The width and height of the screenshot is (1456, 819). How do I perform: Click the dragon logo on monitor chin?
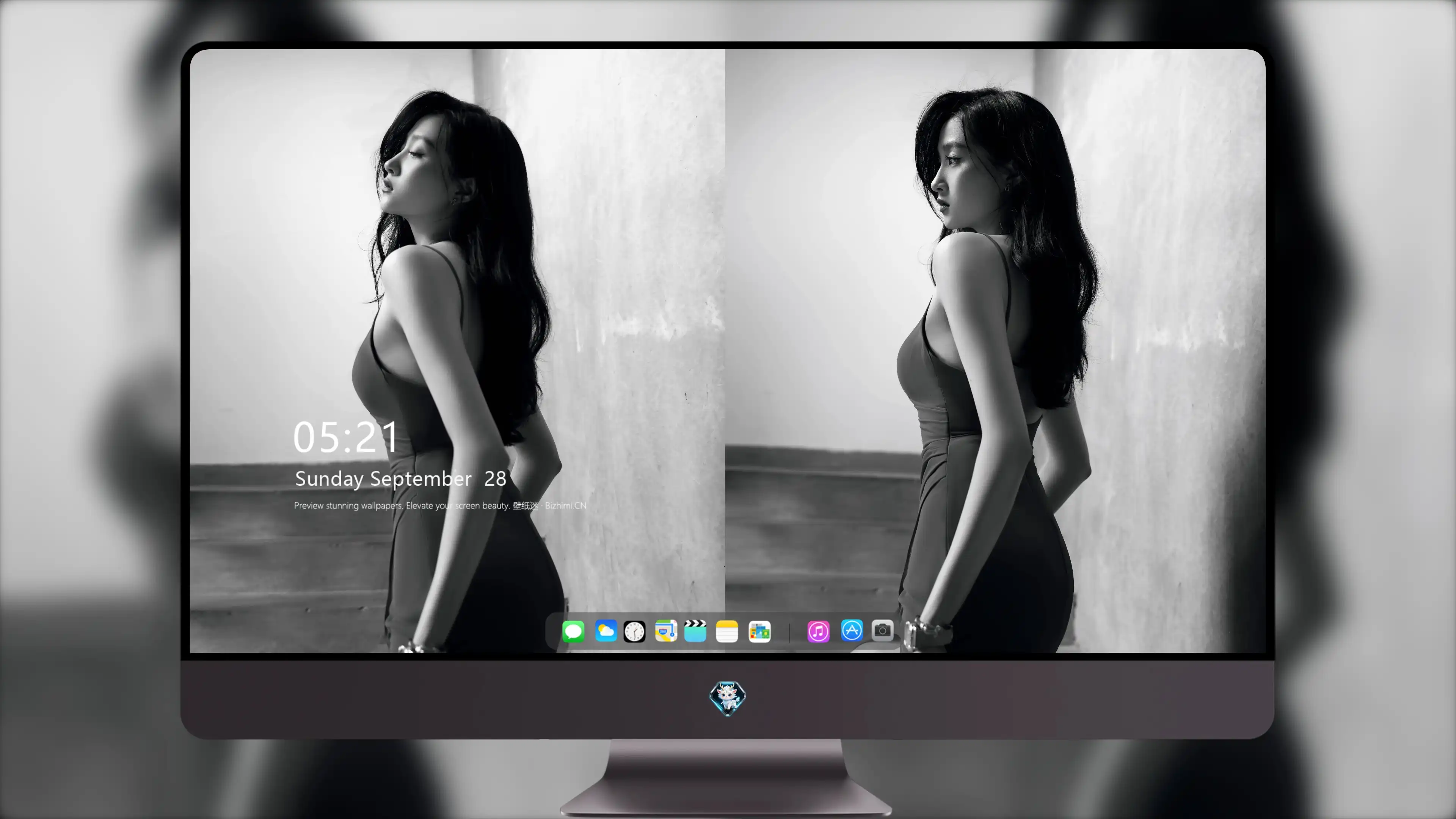click(728, 698)
